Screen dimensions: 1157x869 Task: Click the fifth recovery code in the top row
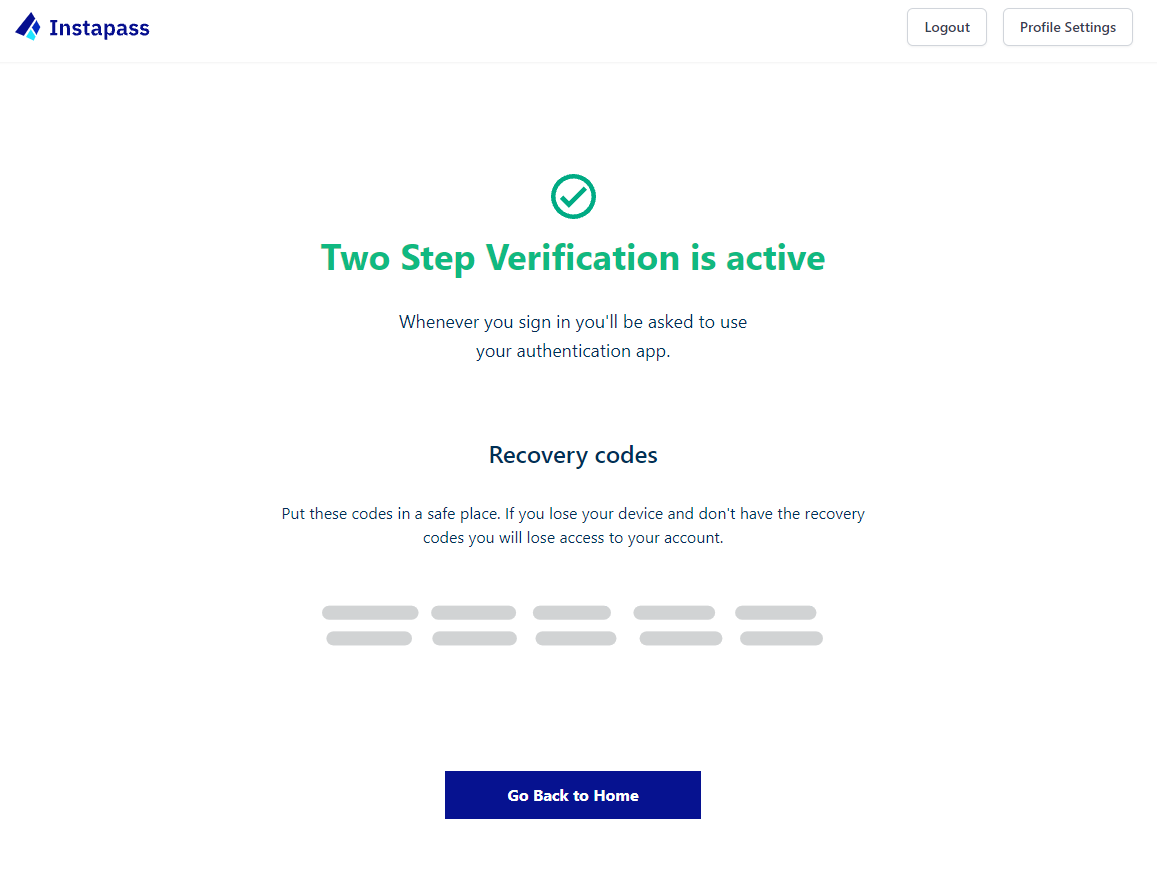point(775,613)
